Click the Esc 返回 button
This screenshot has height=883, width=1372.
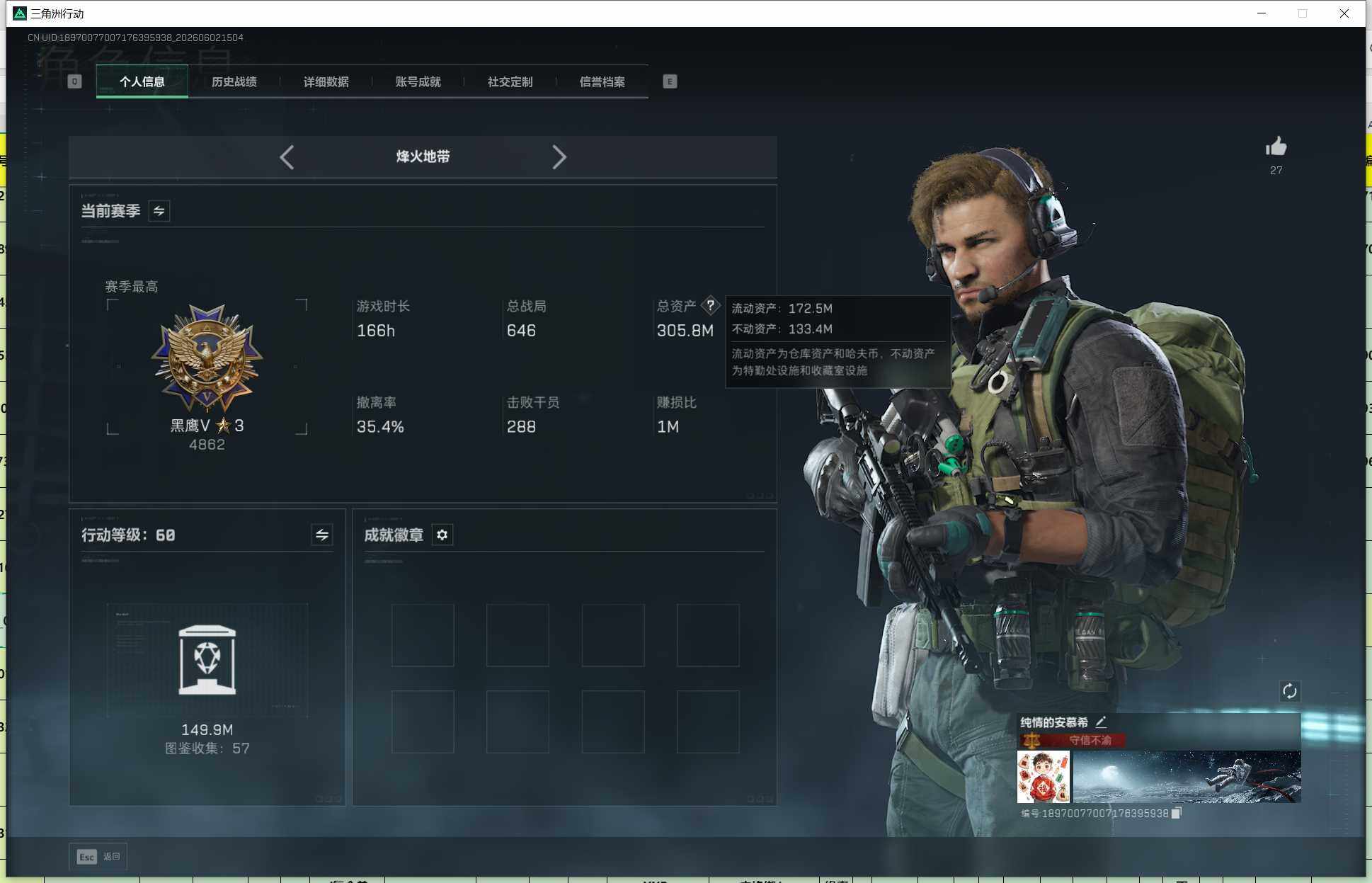pos(98,857)
